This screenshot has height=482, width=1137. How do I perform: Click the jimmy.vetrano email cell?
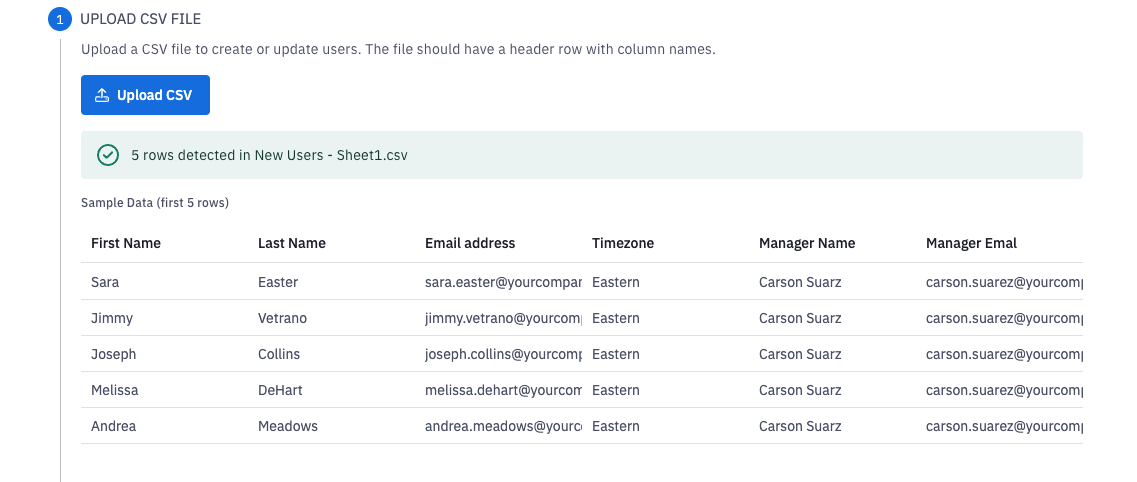point(503,318)
